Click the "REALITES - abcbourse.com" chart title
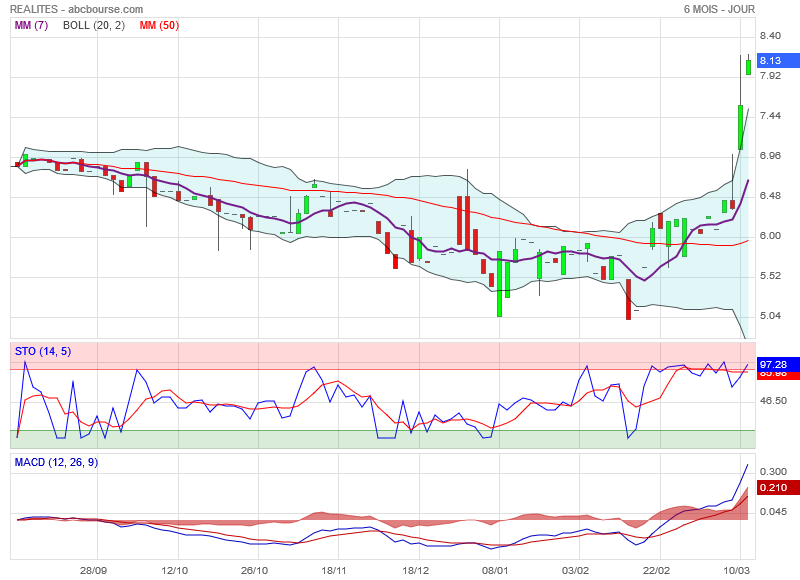 point(77,9)
